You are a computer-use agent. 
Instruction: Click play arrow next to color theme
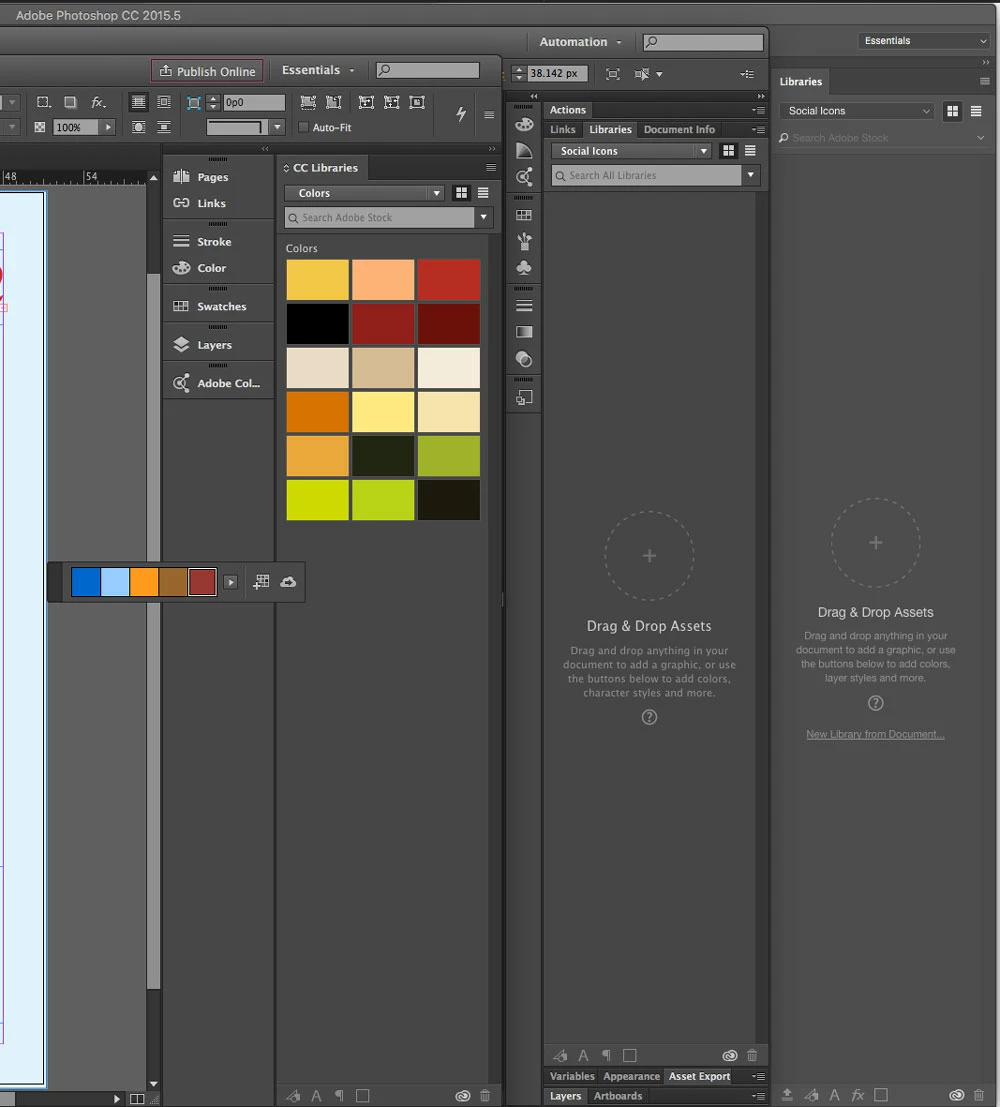[x=230, y=582]
